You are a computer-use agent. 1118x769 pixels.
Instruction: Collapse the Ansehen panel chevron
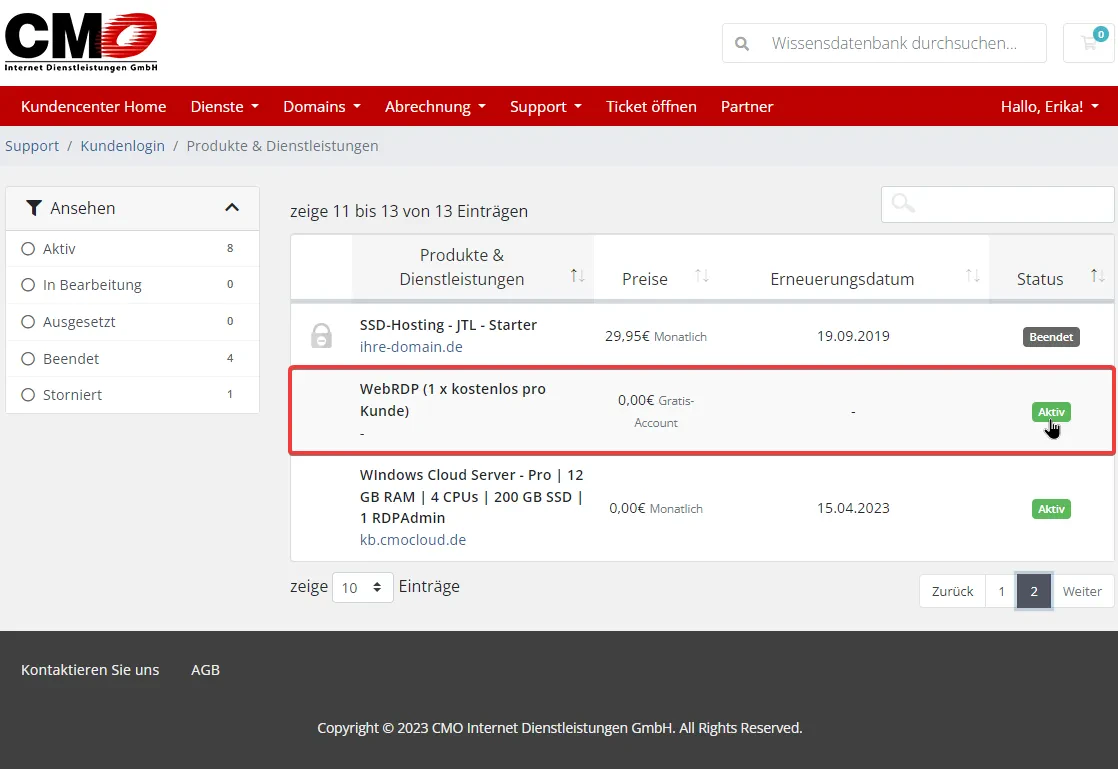tap(232, 207)
